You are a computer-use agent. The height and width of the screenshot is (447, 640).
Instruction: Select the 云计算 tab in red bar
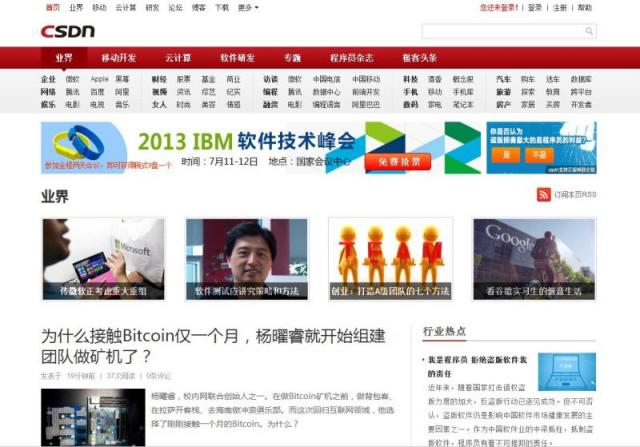[178, 58]
